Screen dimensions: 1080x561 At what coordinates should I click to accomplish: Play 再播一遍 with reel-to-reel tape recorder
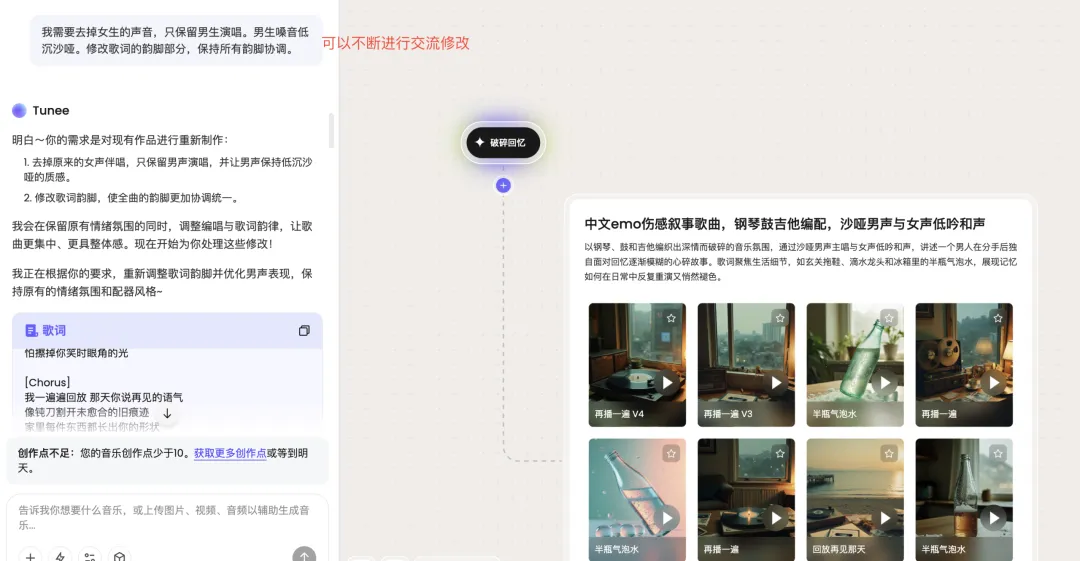(x=993, y=382)
